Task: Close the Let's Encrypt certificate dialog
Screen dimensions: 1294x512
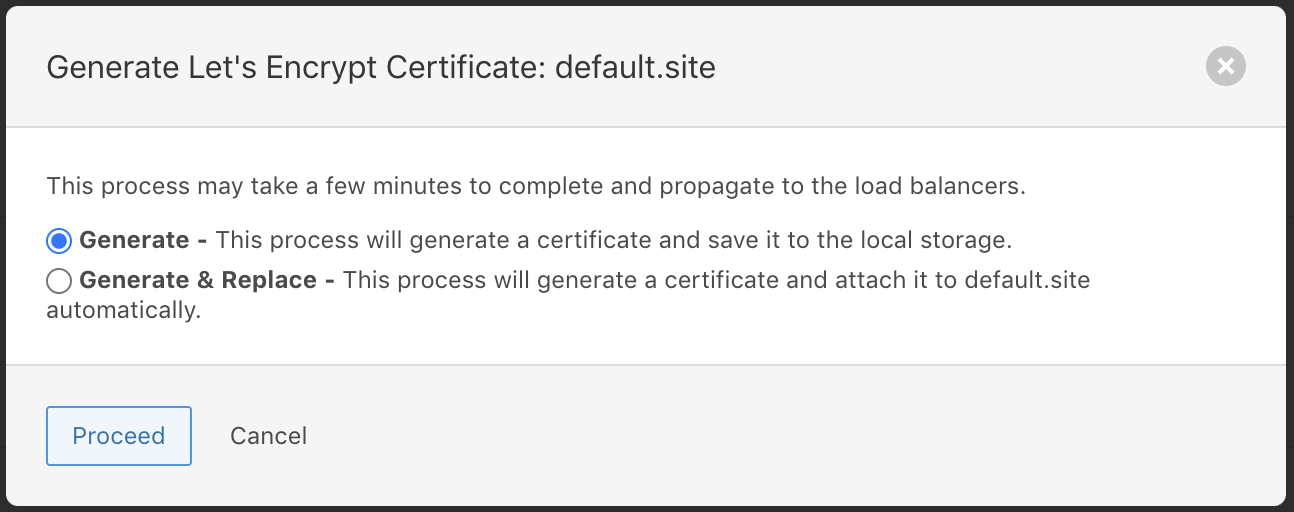Action: (x=1225, y=67)
